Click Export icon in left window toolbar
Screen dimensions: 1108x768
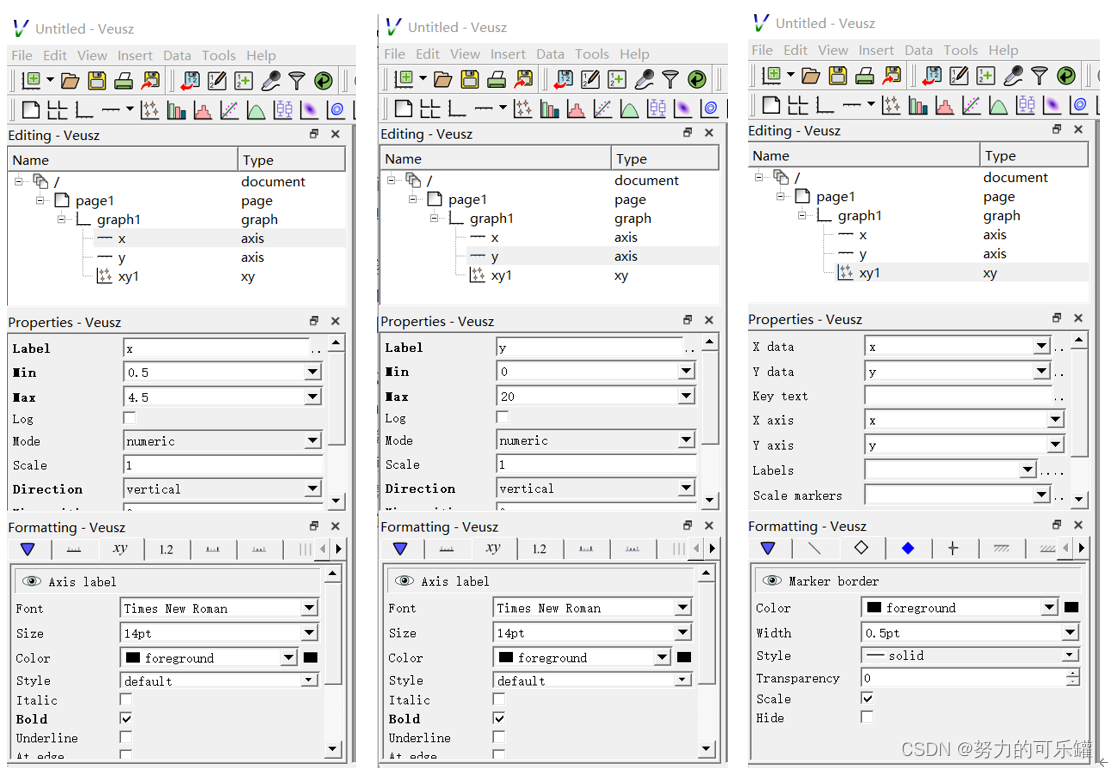150,81
